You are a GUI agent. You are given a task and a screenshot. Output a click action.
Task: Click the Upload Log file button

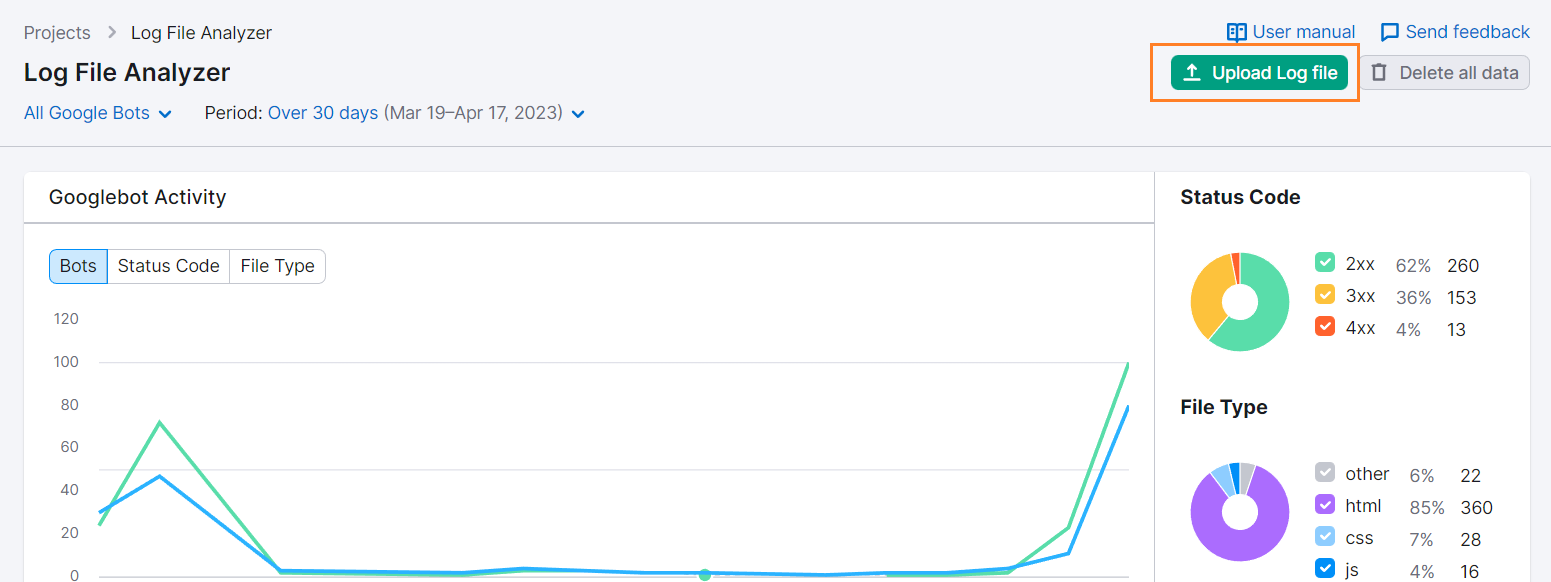click(1260, 73)
